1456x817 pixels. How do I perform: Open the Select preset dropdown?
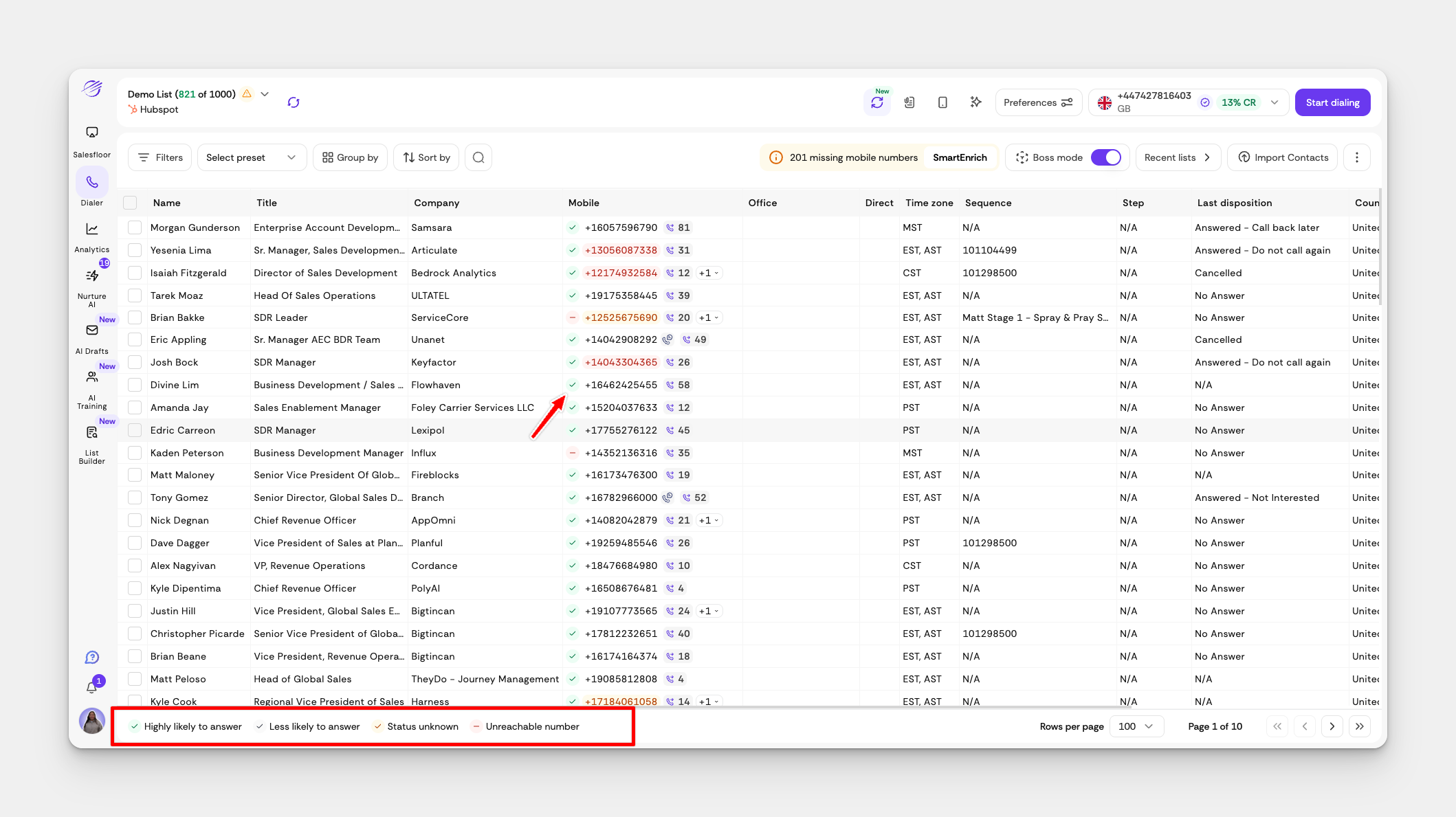(x=251, y=157)
